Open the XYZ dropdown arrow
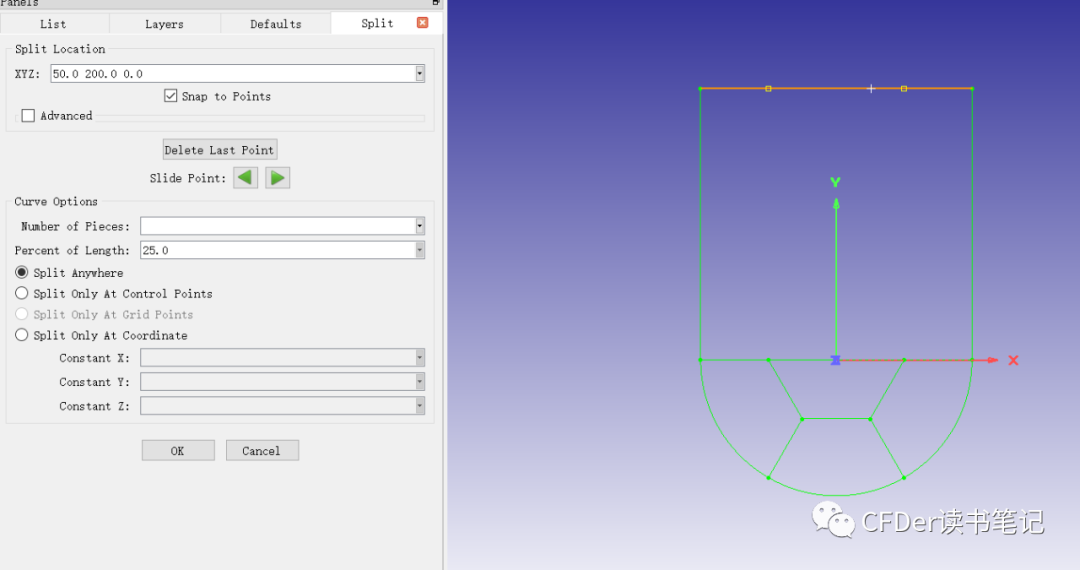This screenshot has height=570, width=1080. (x=419, y=74)
